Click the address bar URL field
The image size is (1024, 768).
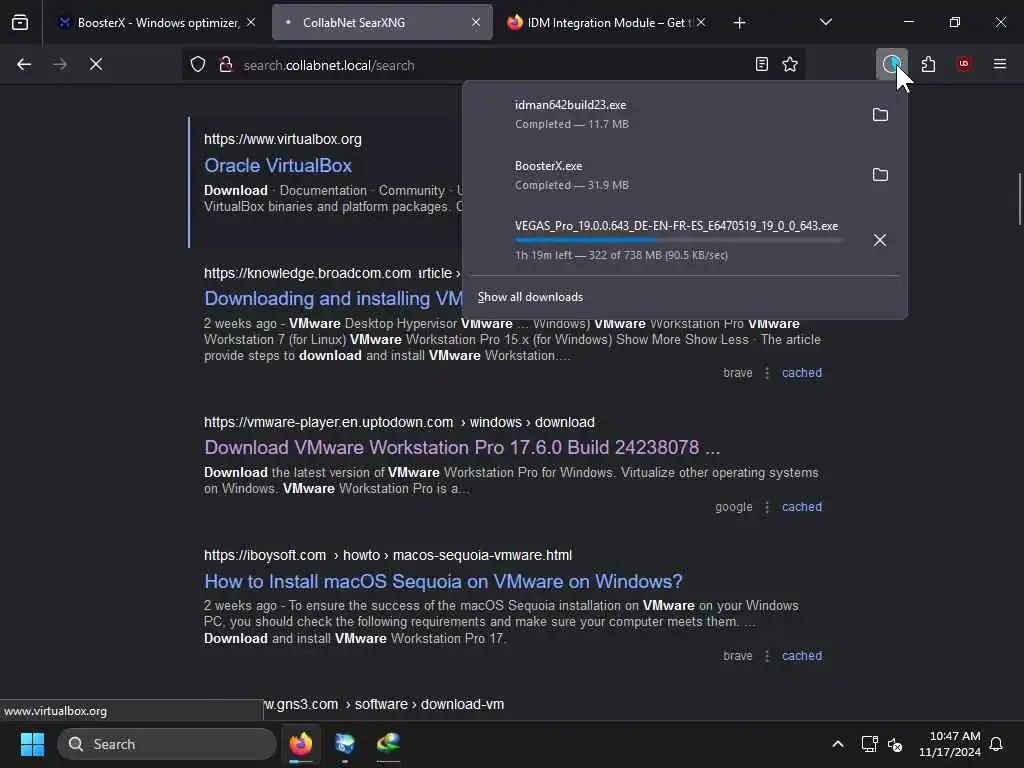click(x=493, y=65)
